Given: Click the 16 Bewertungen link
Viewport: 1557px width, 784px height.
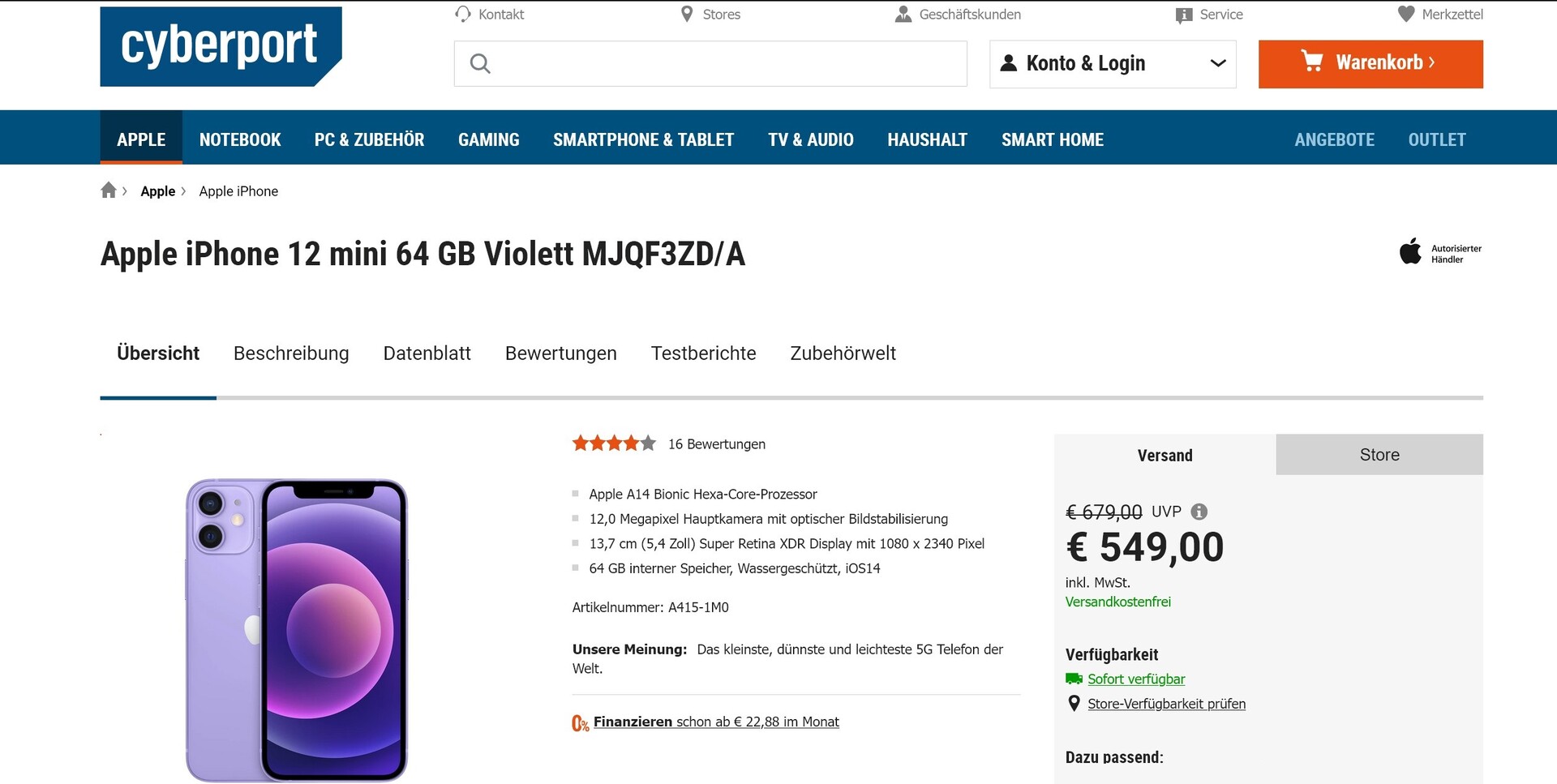Looking at the screenshot, I should [716, 444].
